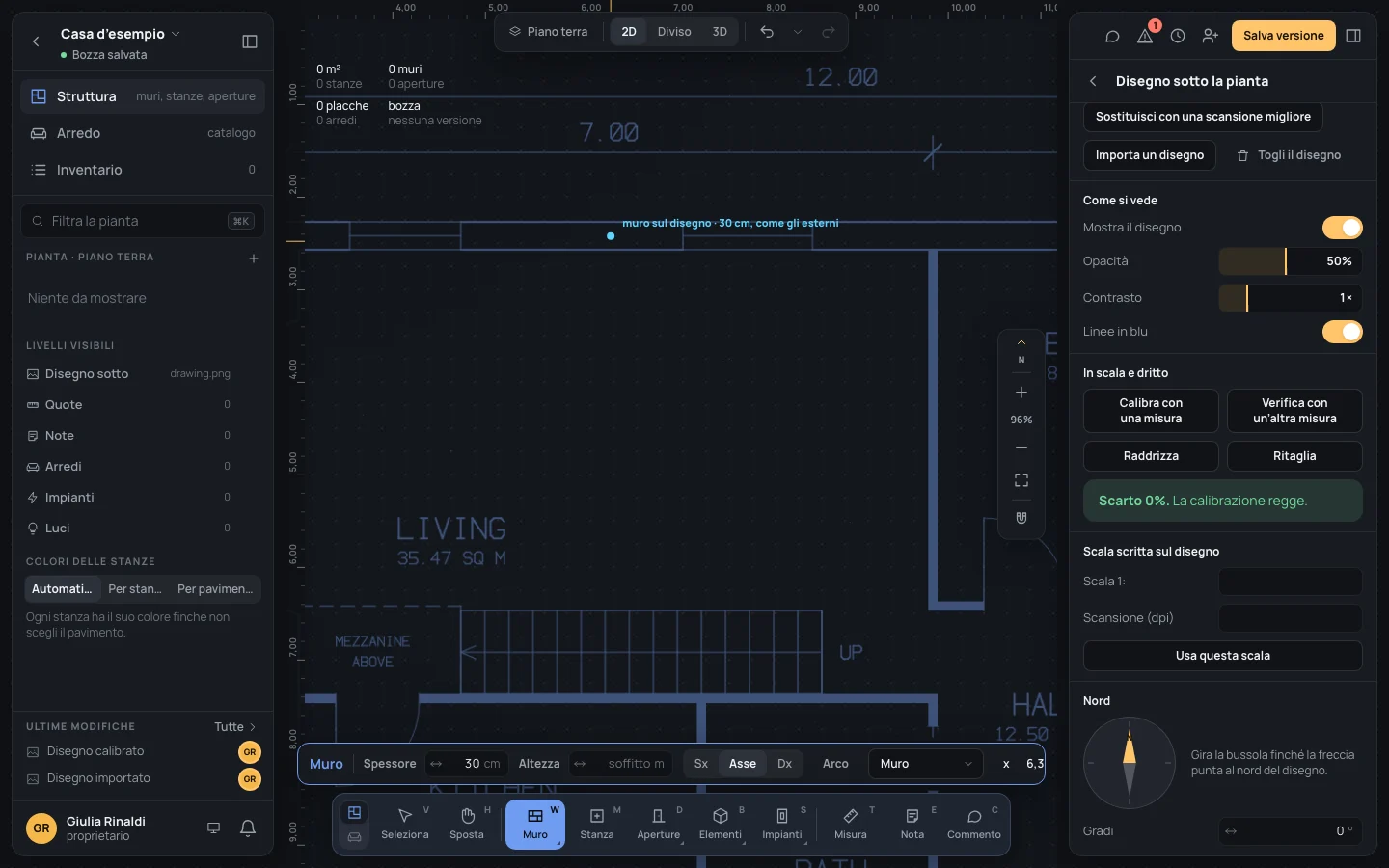Image resolution: width=1389 pixels, height=868 pixels.
Task: Select the Seleziona pointer tool
Action: point(405,824)
